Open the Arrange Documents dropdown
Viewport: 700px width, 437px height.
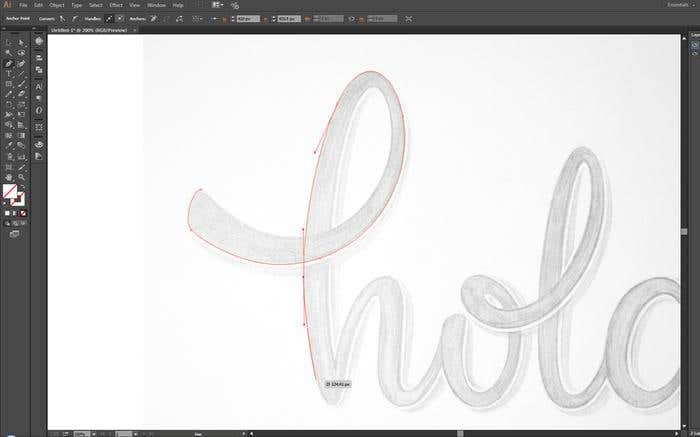tap(217, 5)
